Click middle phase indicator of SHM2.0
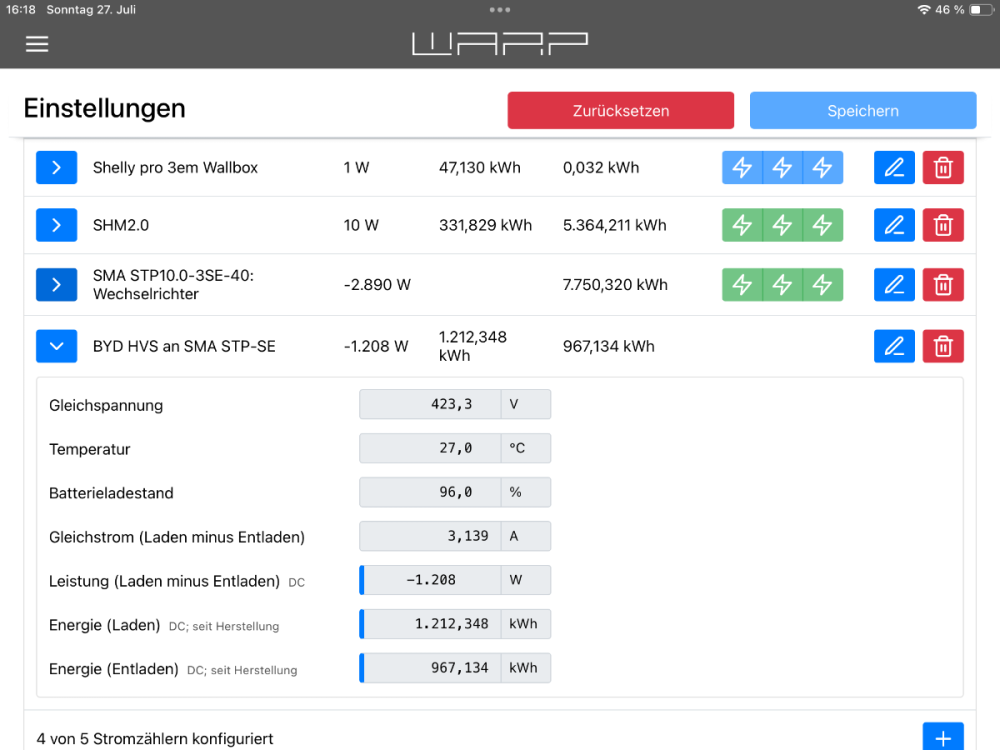The image size is (1000, 750). click(x=782, y=225)
